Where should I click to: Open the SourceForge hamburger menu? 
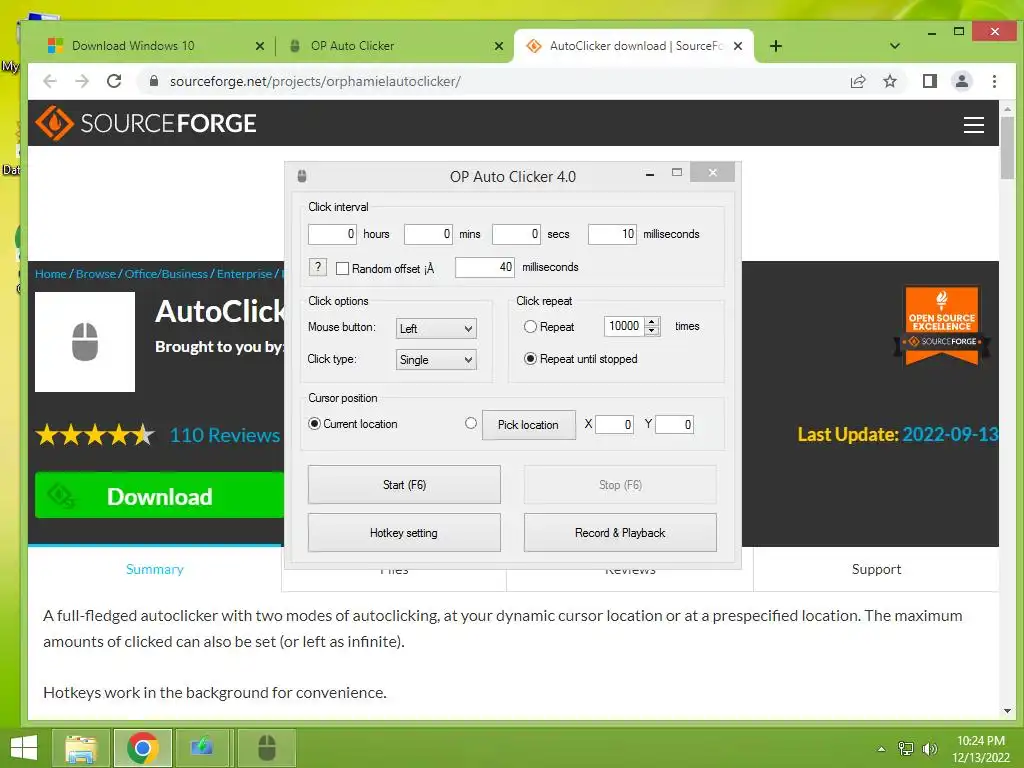click(x=973, y=125)
